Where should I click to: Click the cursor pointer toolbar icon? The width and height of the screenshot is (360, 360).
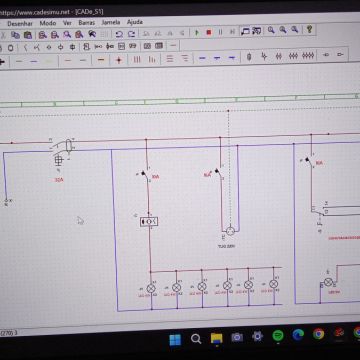click(92, 34)
